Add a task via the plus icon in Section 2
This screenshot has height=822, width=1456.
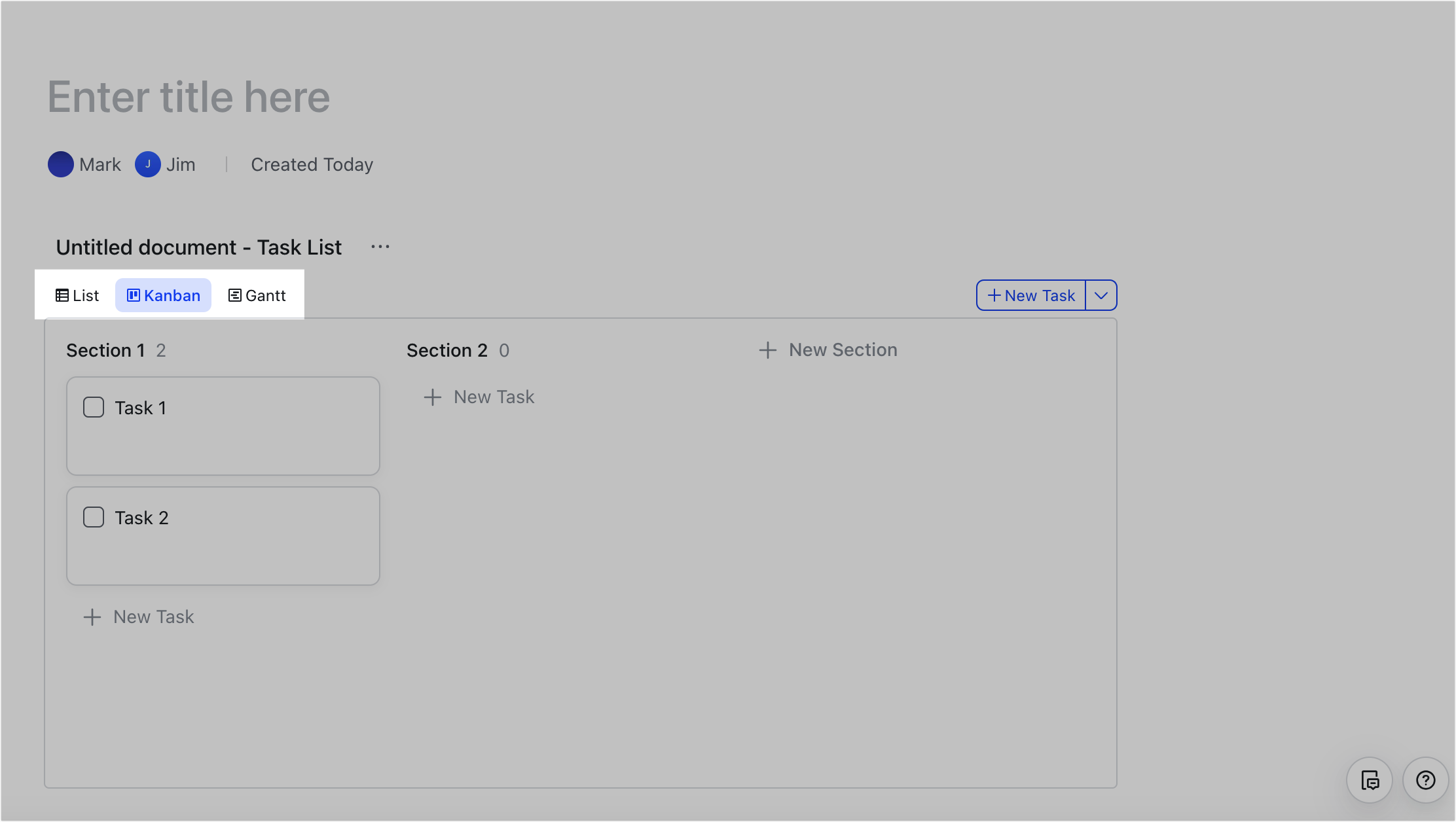pos(433,397)
